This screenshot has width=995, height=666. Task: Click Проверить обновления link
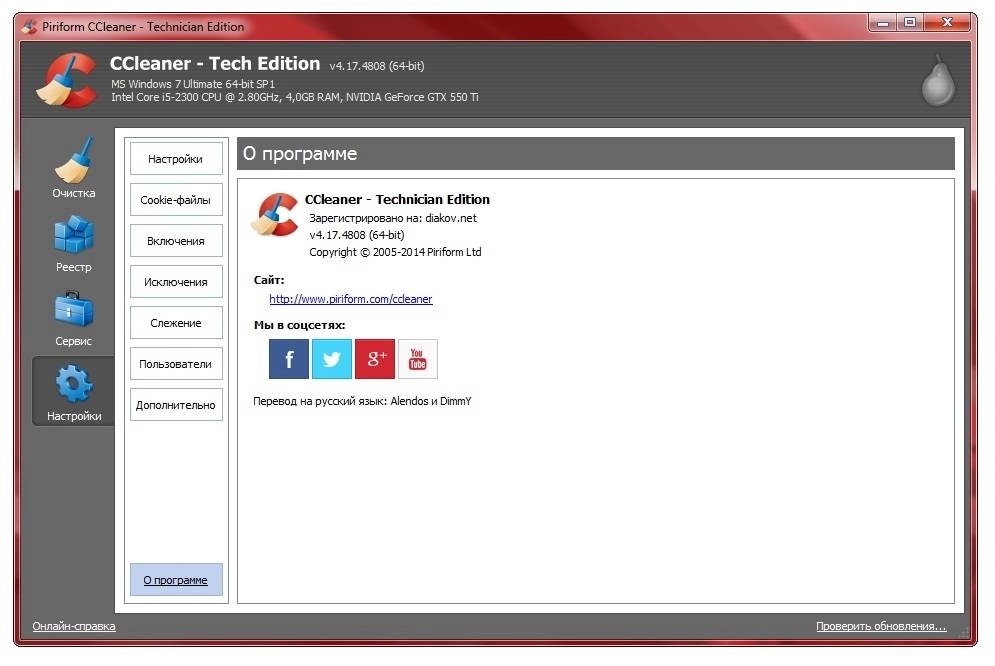pos(881,626)
